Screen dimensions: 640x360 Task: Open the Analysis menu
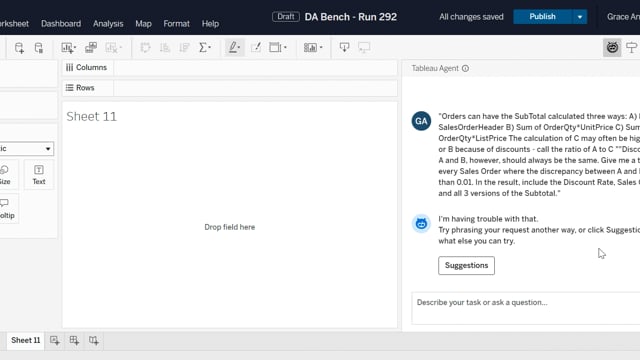pos(108,24)
